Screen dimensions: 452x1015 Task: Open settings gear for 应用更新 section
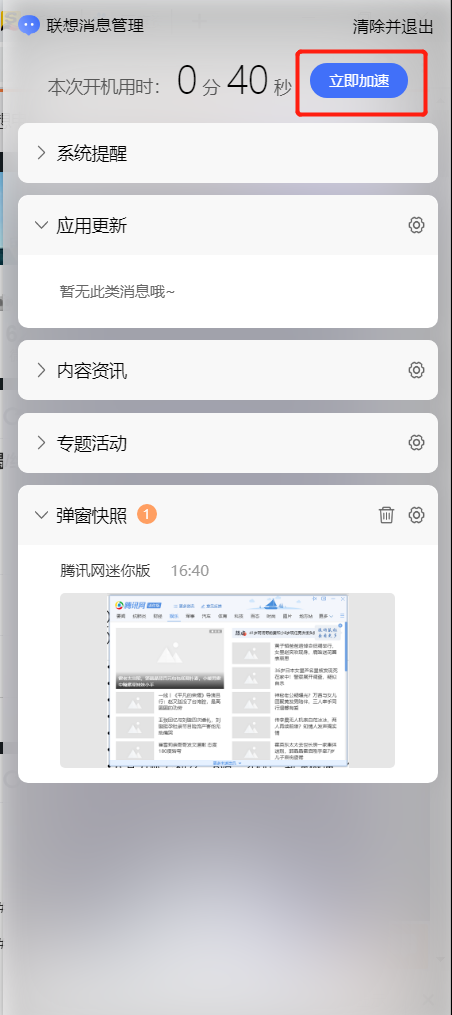(x=416, y=225)
